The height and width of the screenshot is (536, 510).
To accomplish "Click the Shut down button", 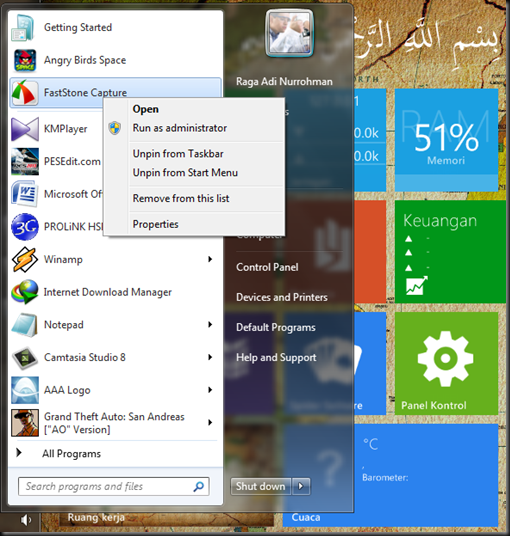I will (x=260, y=486).
